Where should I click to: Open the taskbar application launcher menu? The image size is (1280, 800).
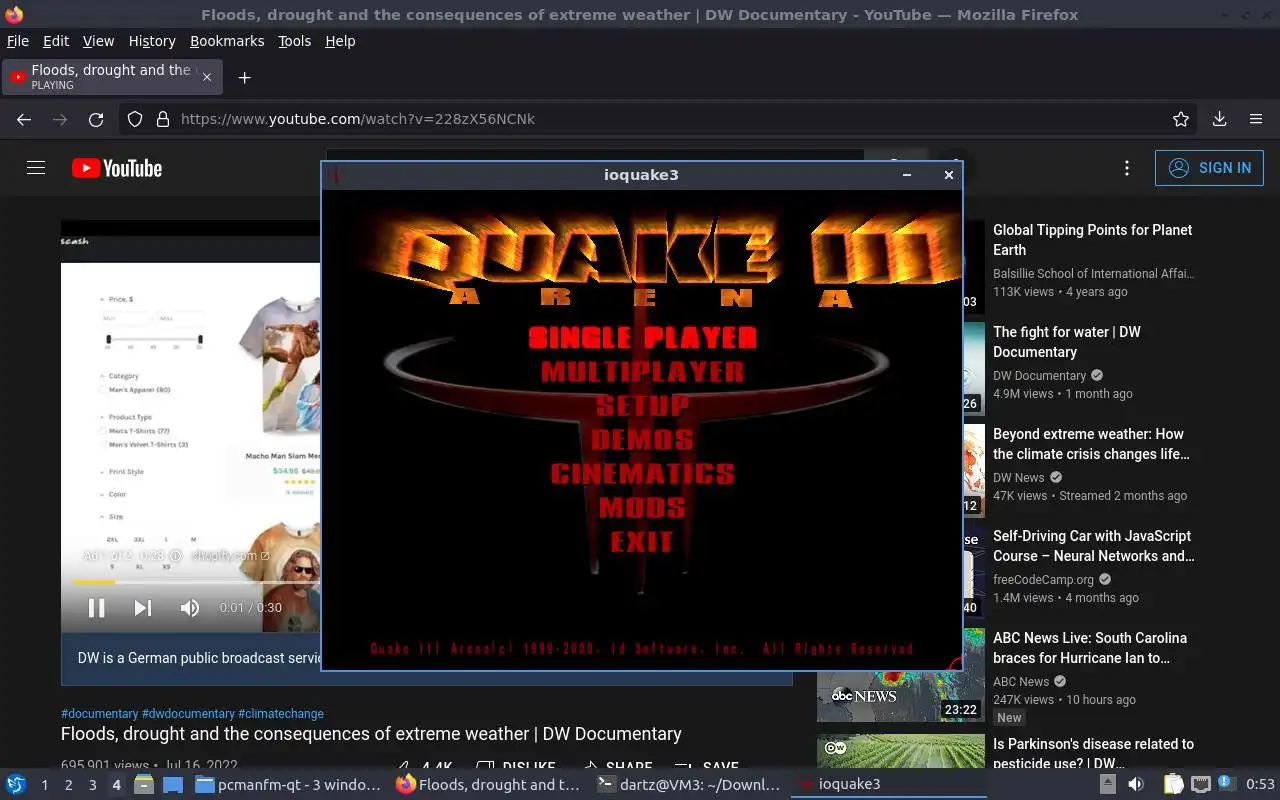coord(16,785)
